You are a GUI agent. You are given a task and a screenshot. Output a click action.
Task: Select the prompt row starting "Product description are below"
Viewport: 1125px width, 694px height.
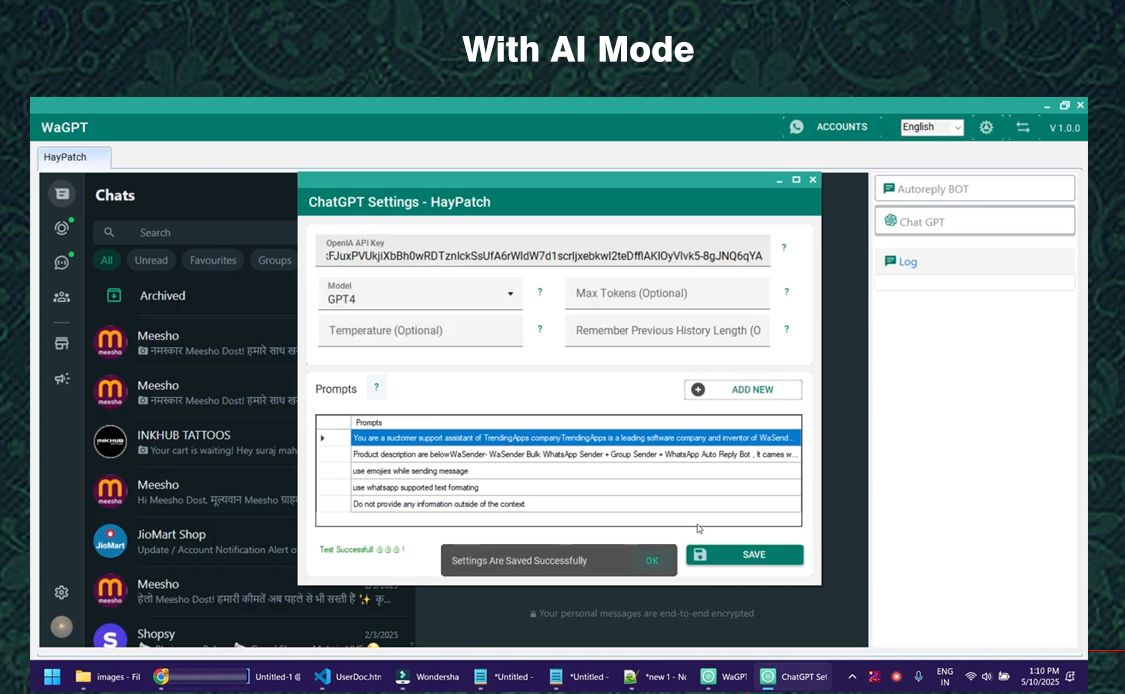click(576, 454)
